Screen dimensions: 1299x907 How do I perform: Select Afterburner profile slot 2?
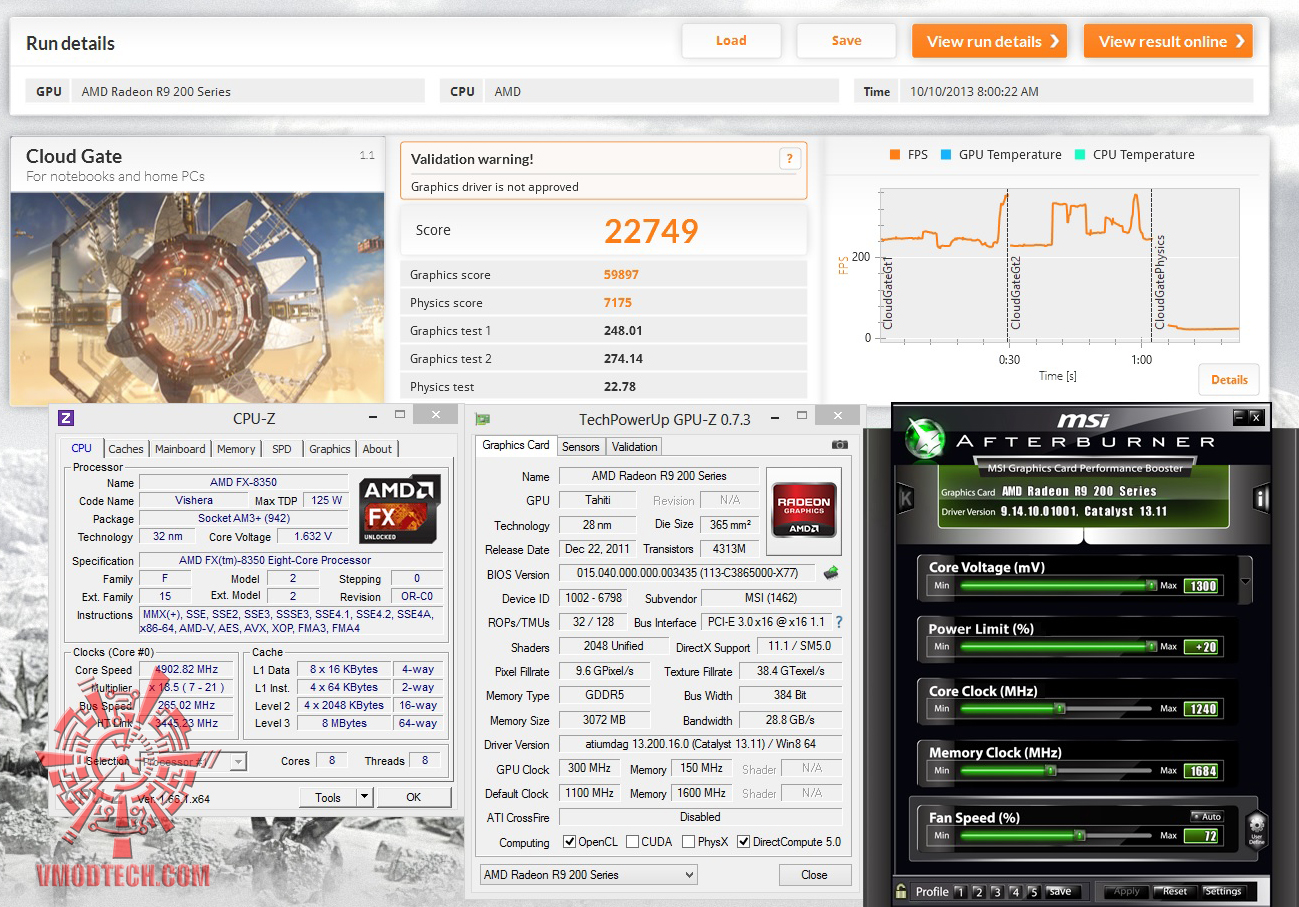979,892
